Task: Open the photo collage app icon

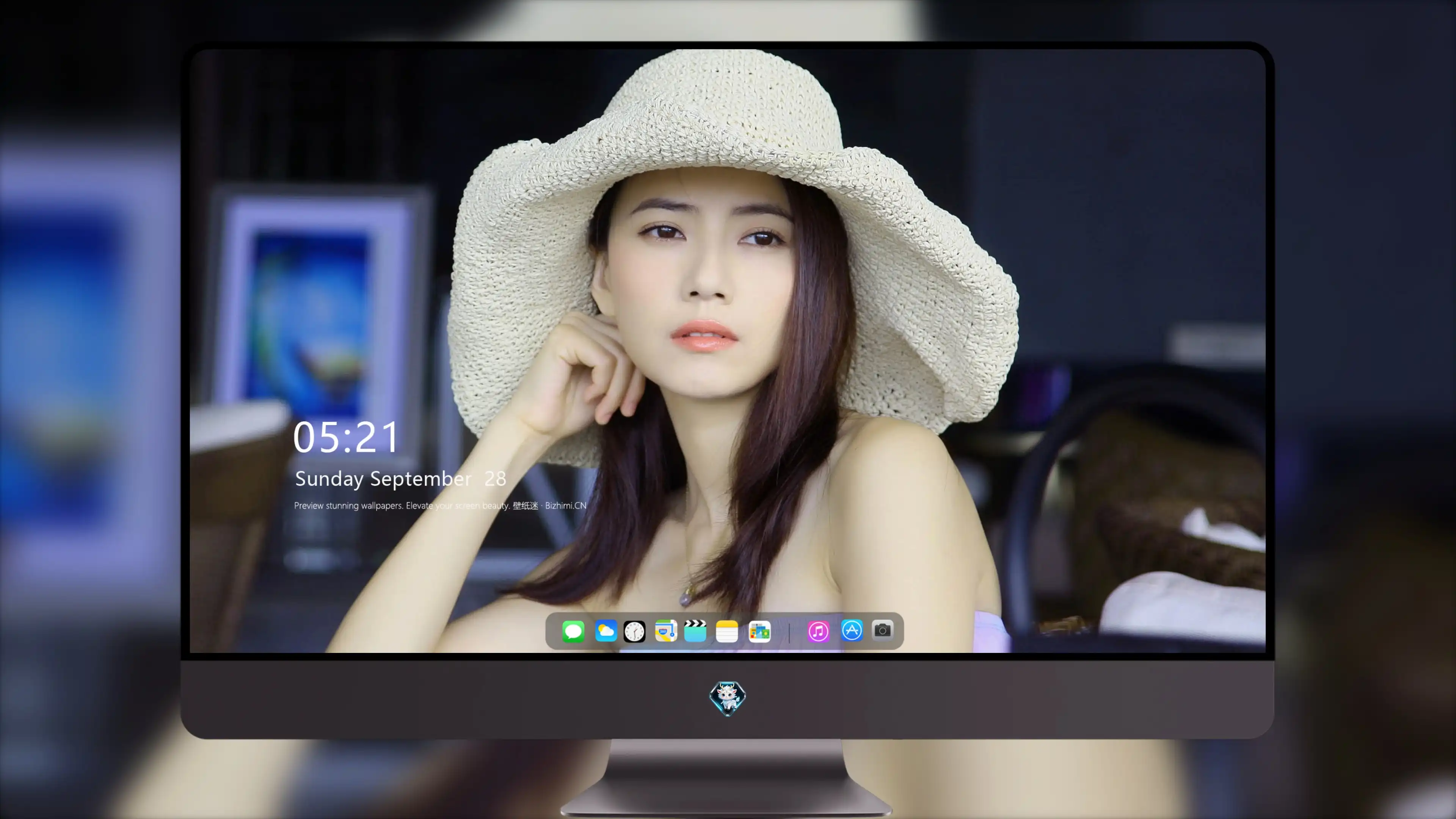Action: (759, 631)
